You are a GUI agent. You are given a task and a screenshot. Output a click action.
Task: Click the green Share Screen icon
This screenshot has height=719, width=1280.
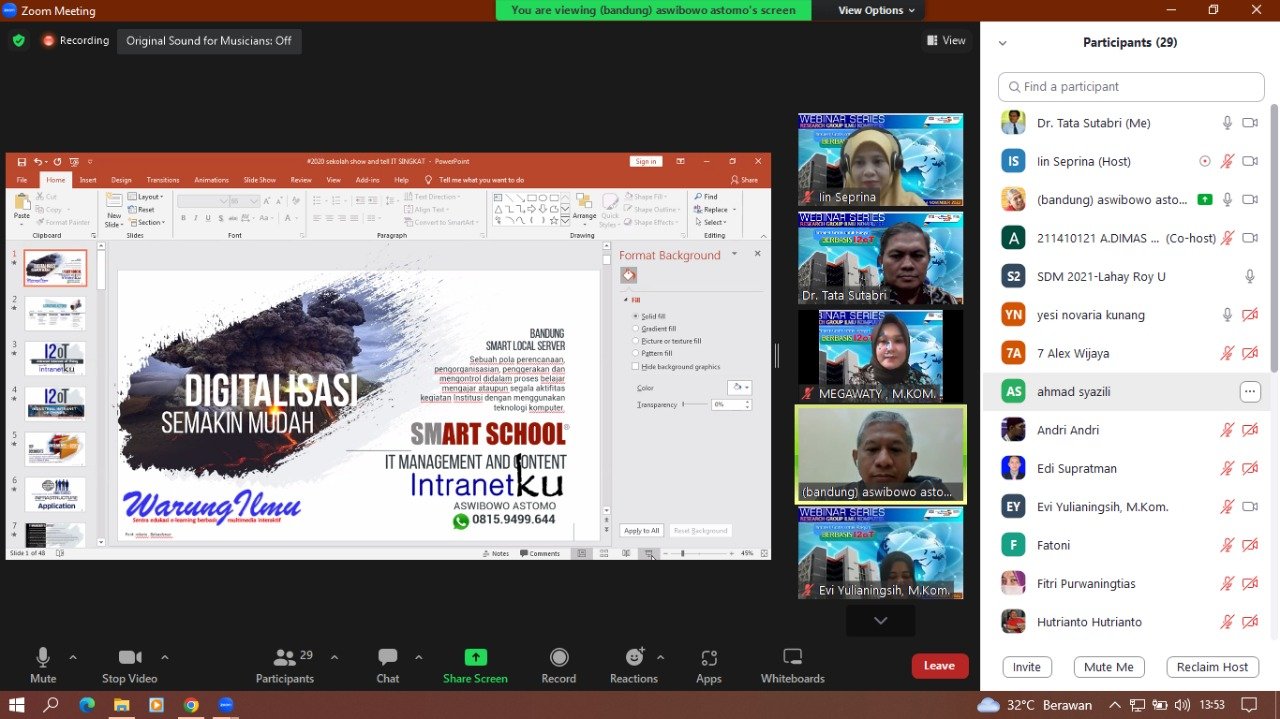tap(476, 657)
